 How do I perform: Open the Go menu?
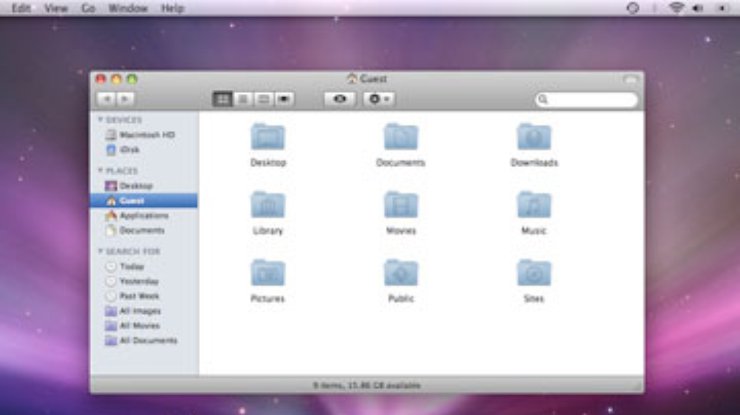(x=88, y=8)
